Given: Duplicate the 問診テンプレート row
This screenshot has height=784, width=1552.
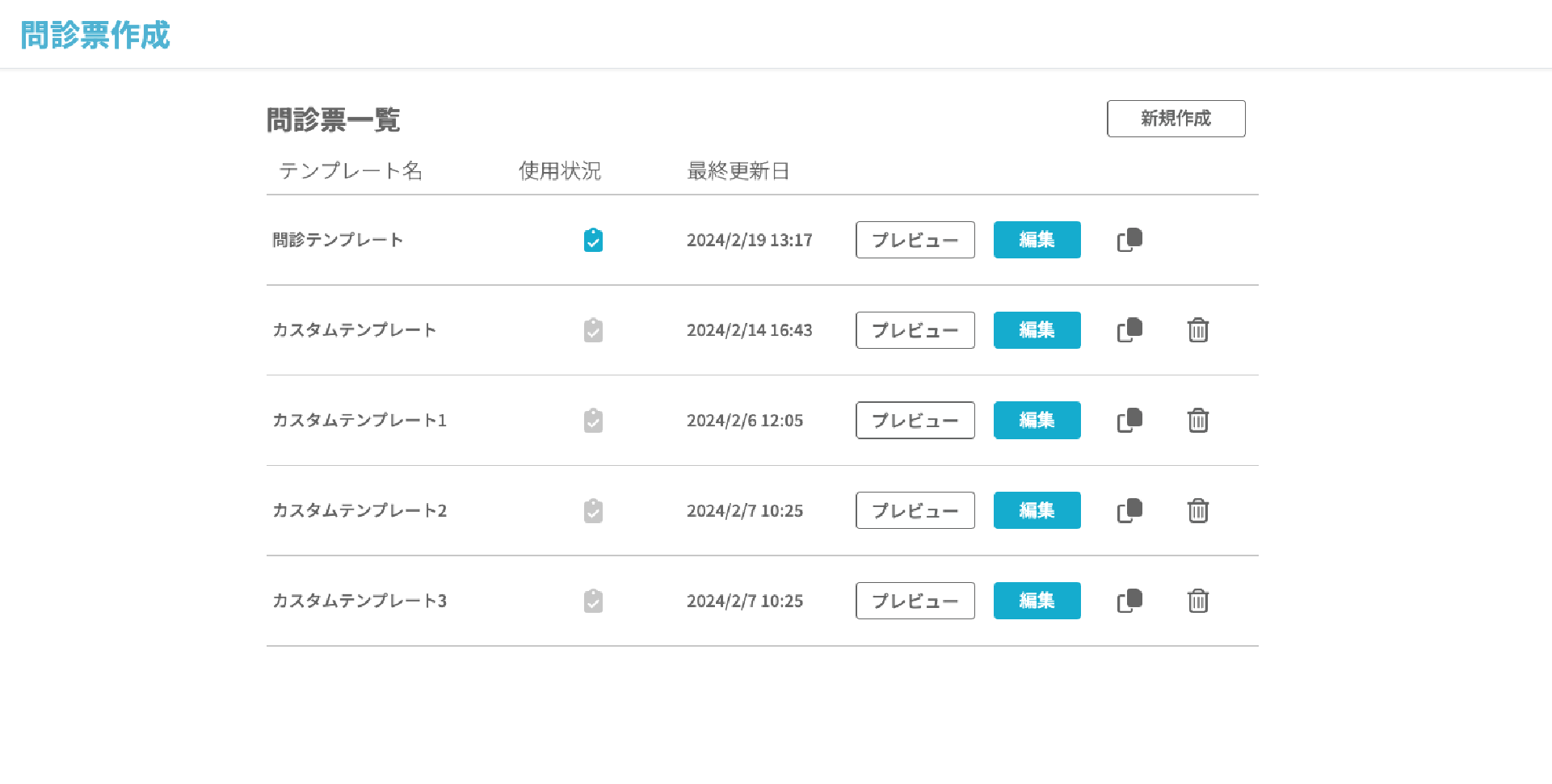Looking at the screenshot, I should click(1129, 240).
